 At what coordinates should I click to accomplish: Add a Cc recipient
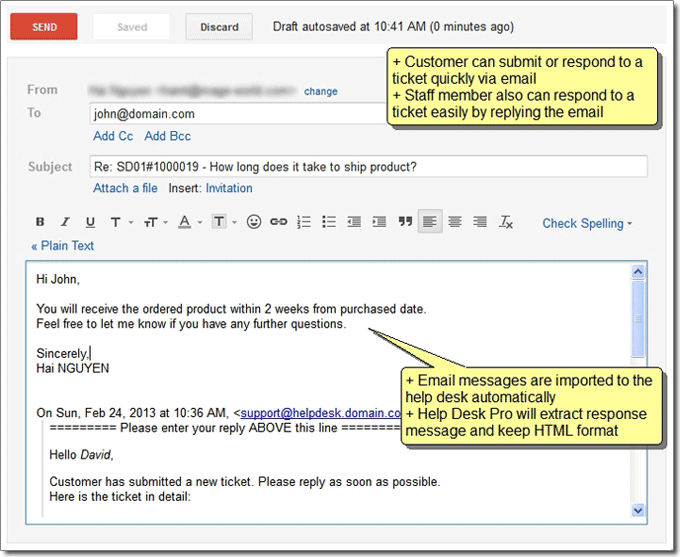click(113, 136)
